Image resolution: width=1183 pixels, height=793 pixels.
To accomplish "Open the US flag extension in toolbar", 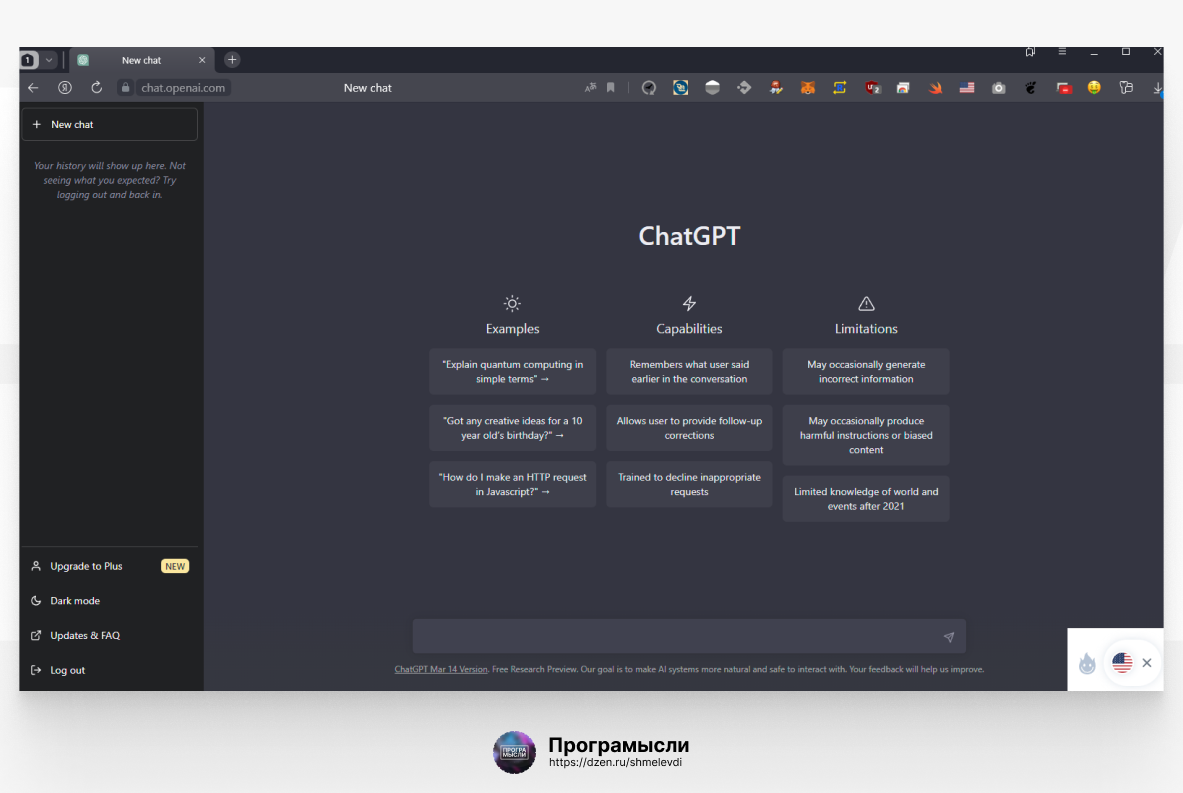I will point(966,88).
